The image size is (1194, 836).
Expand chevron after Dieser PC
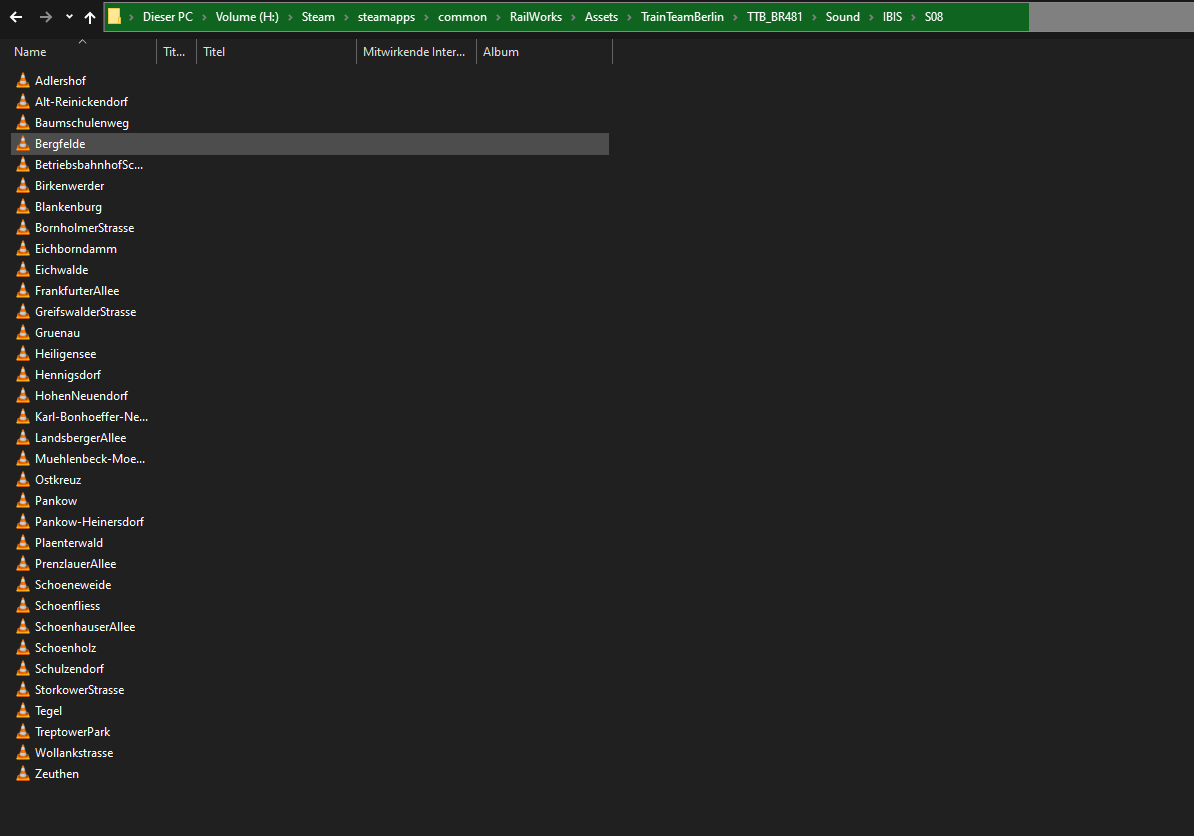click(x=204, y=17)
